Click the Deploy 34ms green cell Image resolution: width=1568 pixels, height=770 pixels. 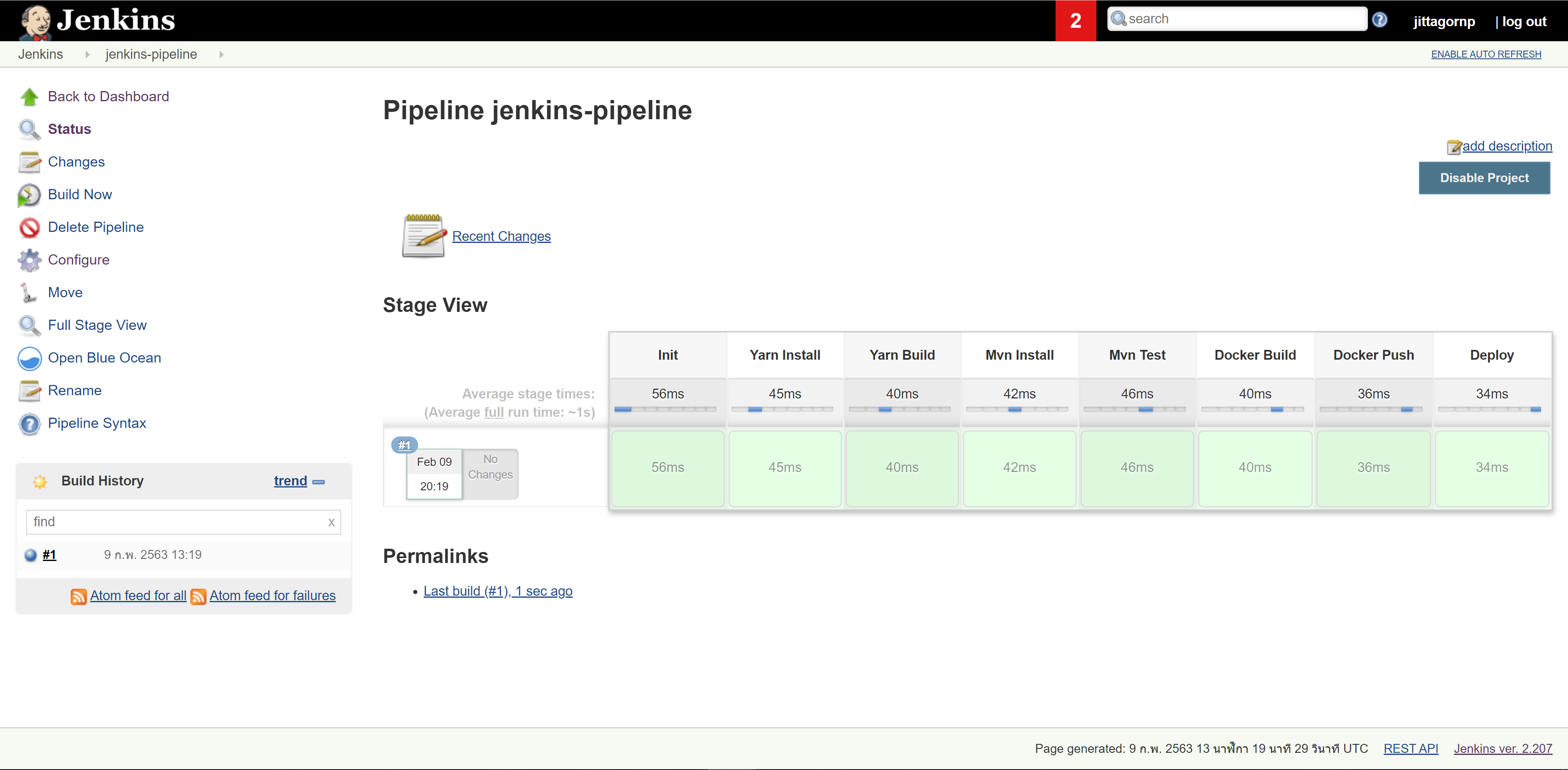pyautogui.click(x=1491, y=468)
